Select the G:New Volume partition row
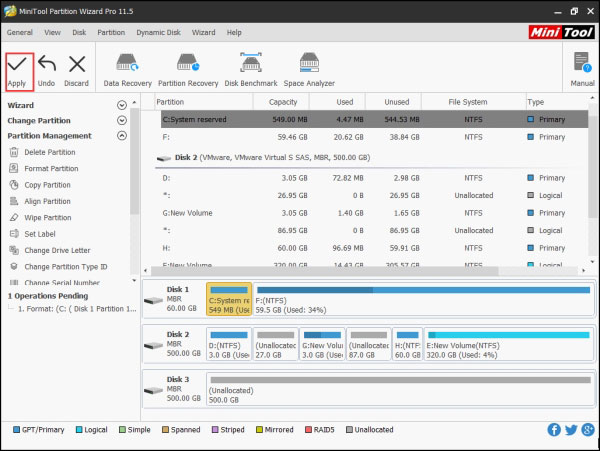This screenshot has height=451, width=600. click(x=374, y=213)
